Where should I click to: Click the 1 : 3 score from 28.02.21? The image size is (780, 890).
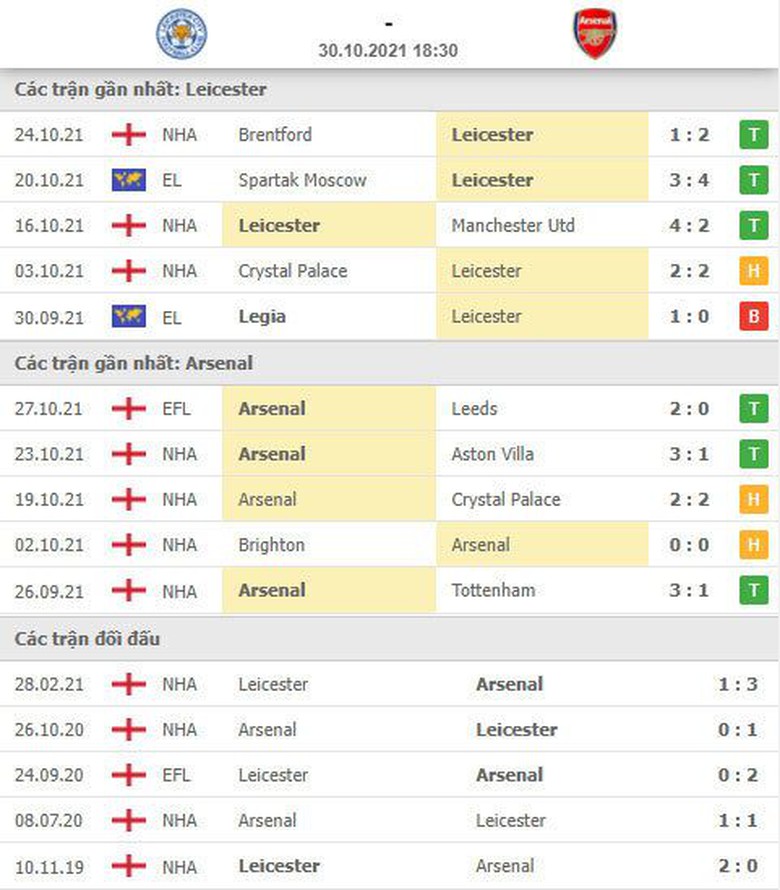click(x=737, y=685)
